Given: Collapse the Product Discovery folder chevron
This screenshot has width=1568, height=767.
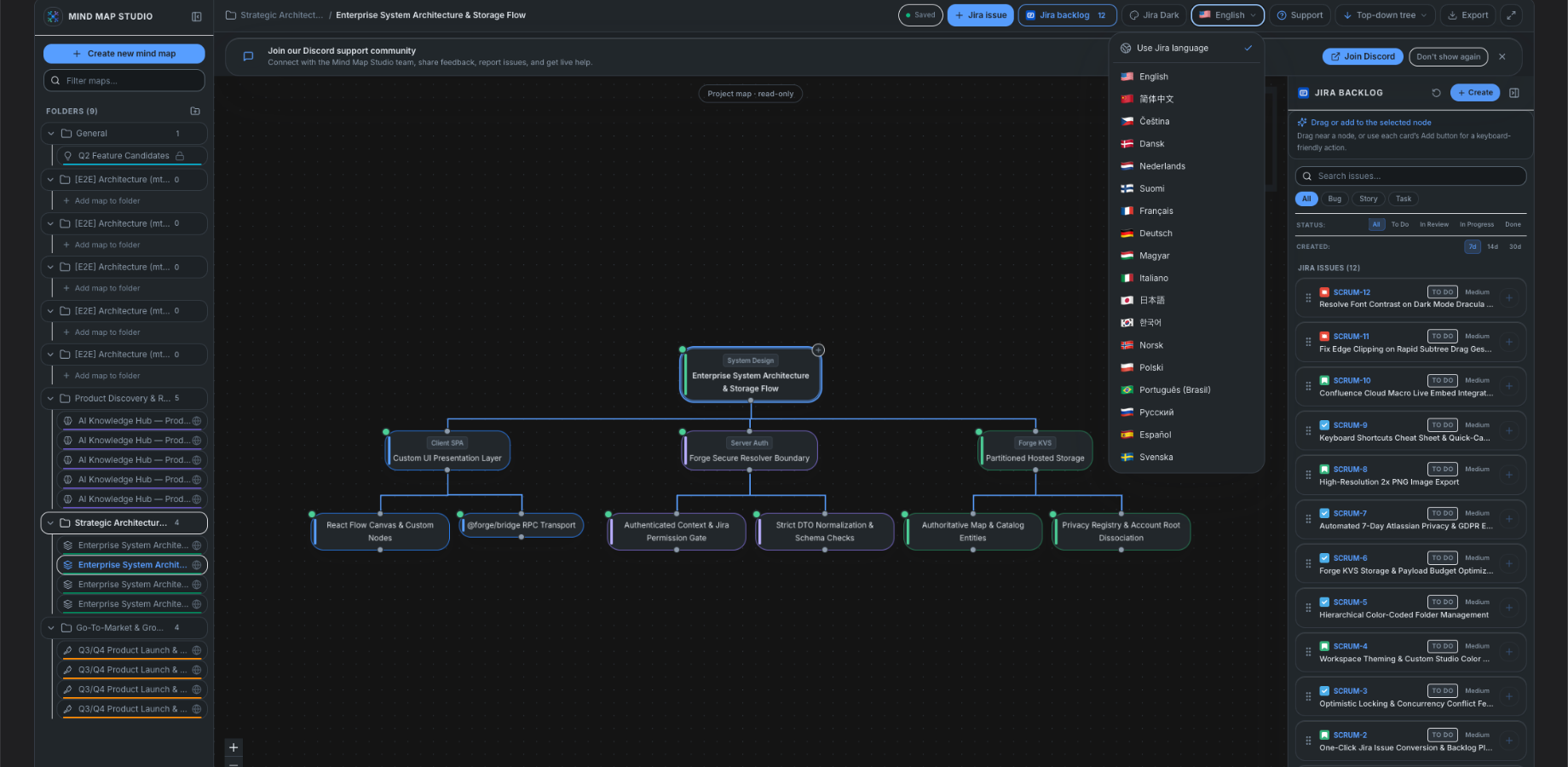Looking at the screenshot, I should [x=51, y=399].
